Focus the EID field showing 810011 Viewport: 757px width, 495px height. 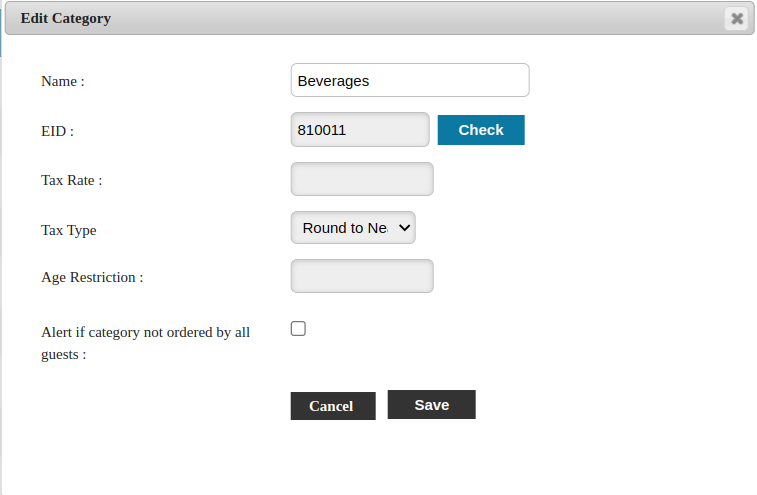[x=360, y=130]
